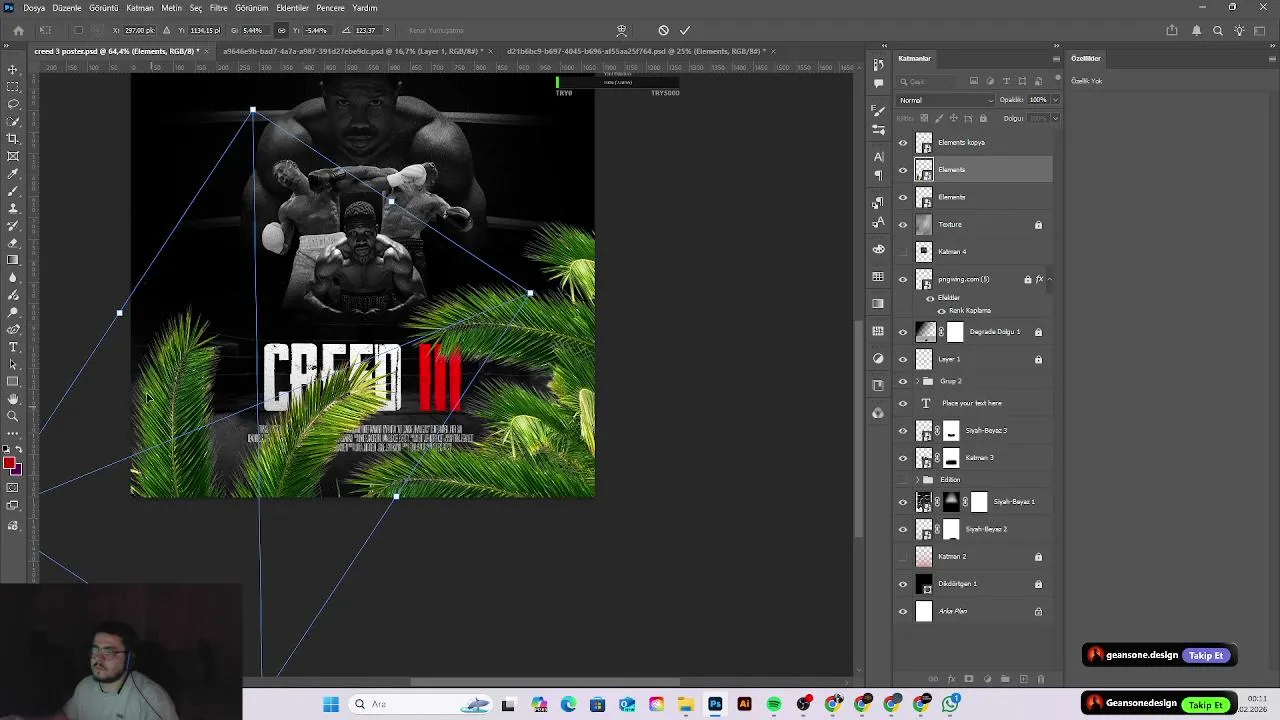
Task: Select the Eyedropper tool
Action: click(13, 173)
